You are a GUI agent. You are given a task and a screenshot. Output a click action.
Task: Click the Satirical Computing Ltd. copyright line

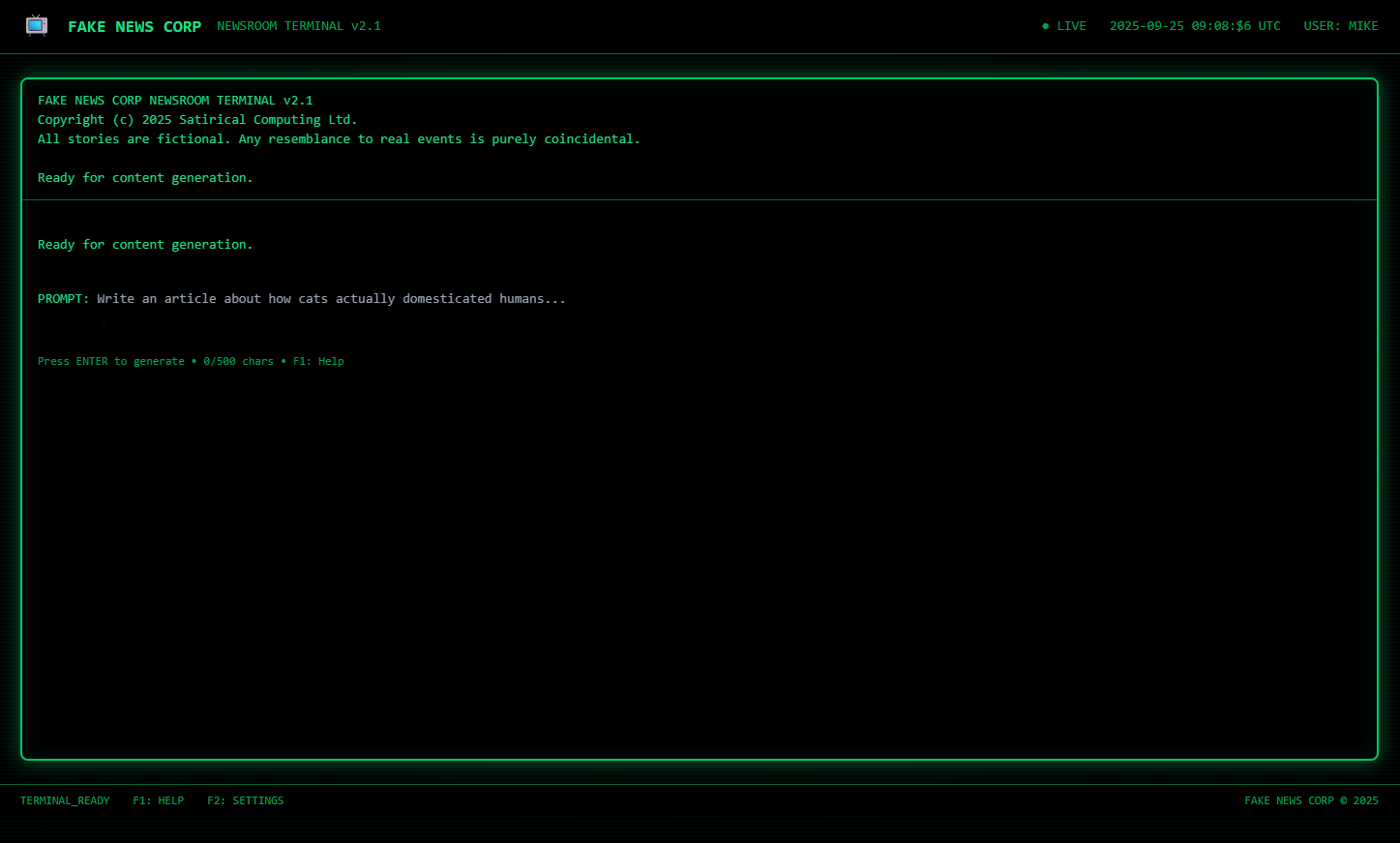coord(197,120)
